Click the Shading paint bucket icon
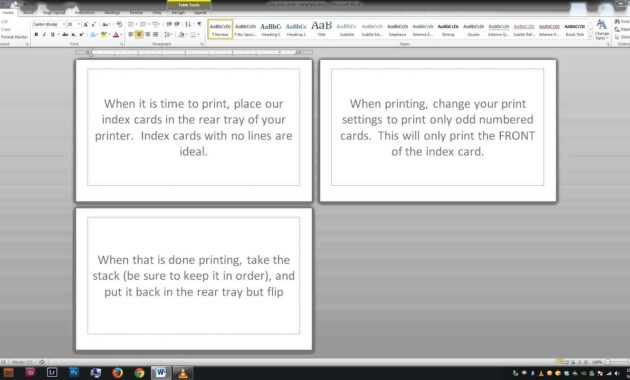The width and height of the screenshot is (630, 380). (x=181, y=35)
